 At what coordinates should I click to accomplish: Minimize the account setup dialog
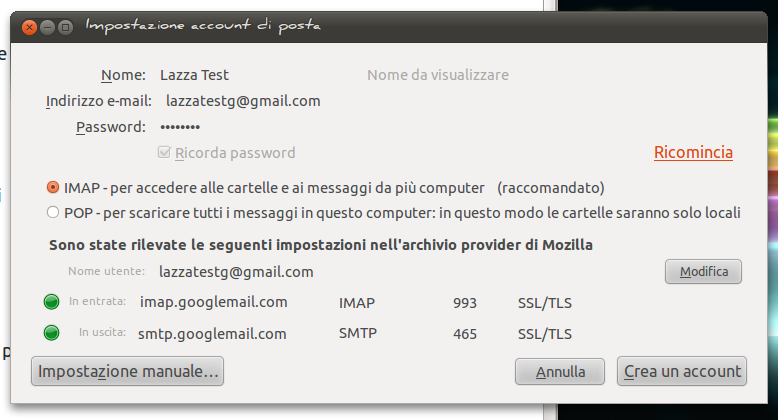click(48, 26)
